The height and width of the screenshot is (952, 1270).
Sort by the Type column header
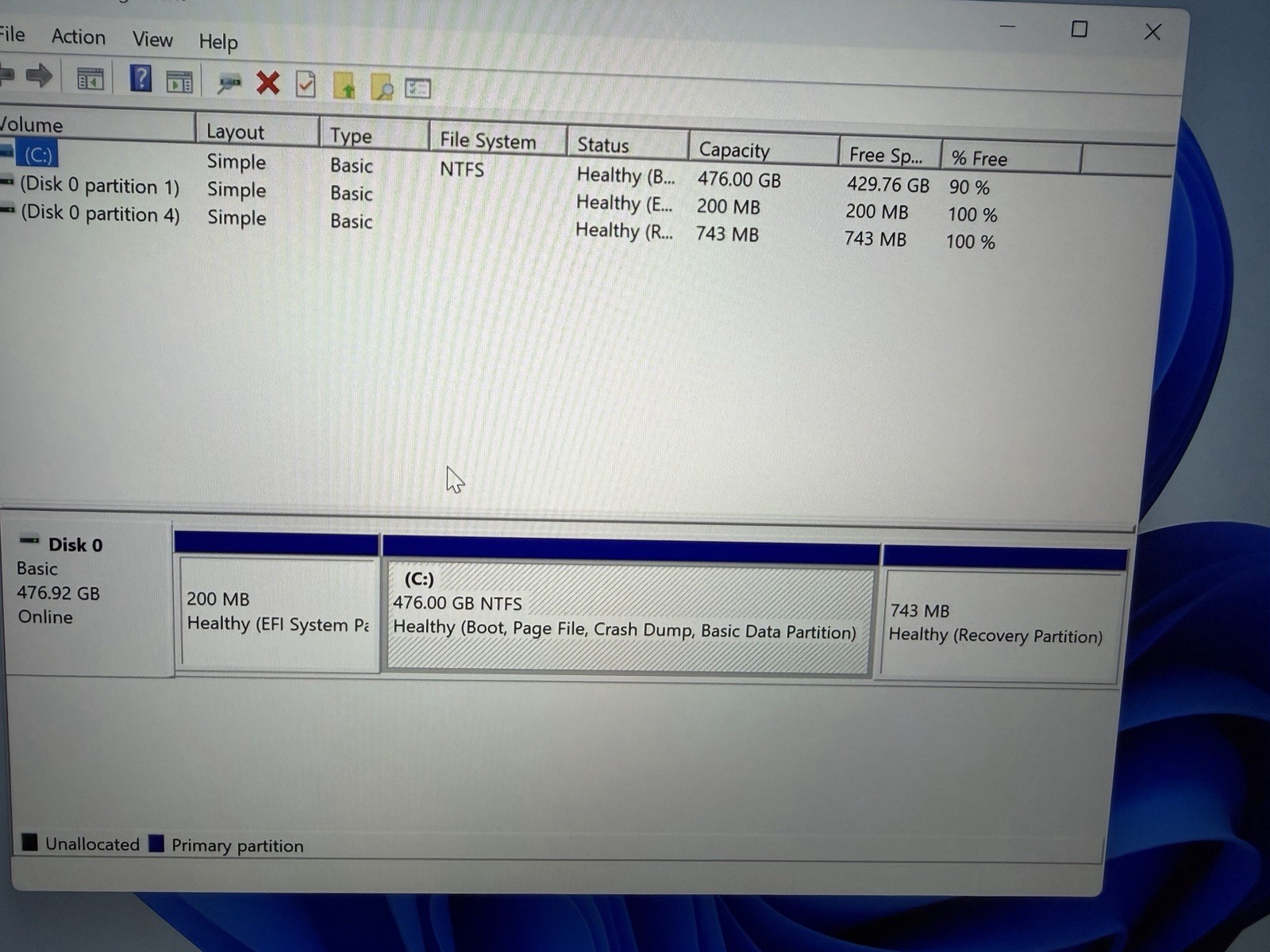tap(374, 135)
